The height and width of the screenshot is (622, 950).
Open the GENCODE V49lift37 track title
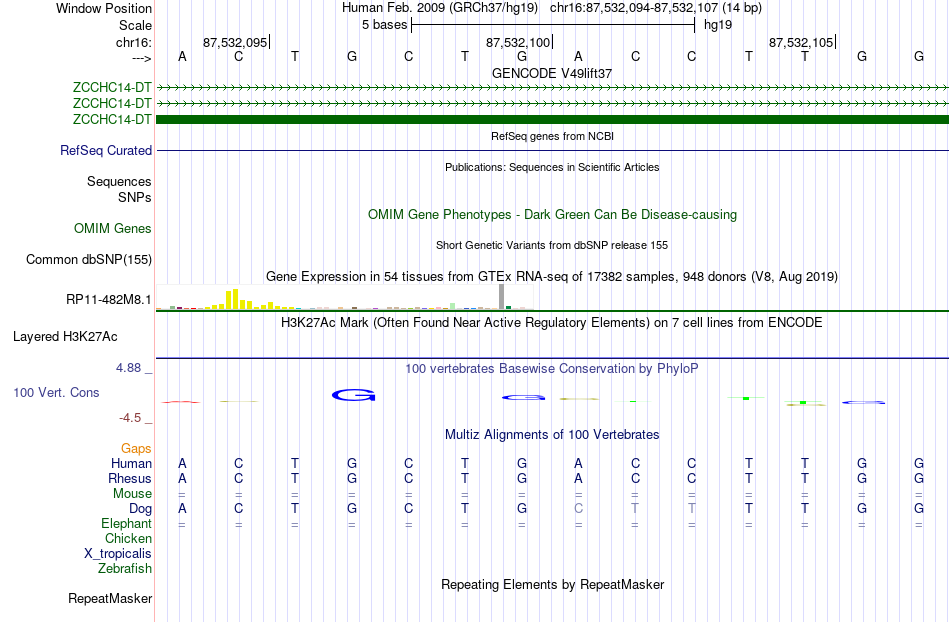(x=552, y=73)
